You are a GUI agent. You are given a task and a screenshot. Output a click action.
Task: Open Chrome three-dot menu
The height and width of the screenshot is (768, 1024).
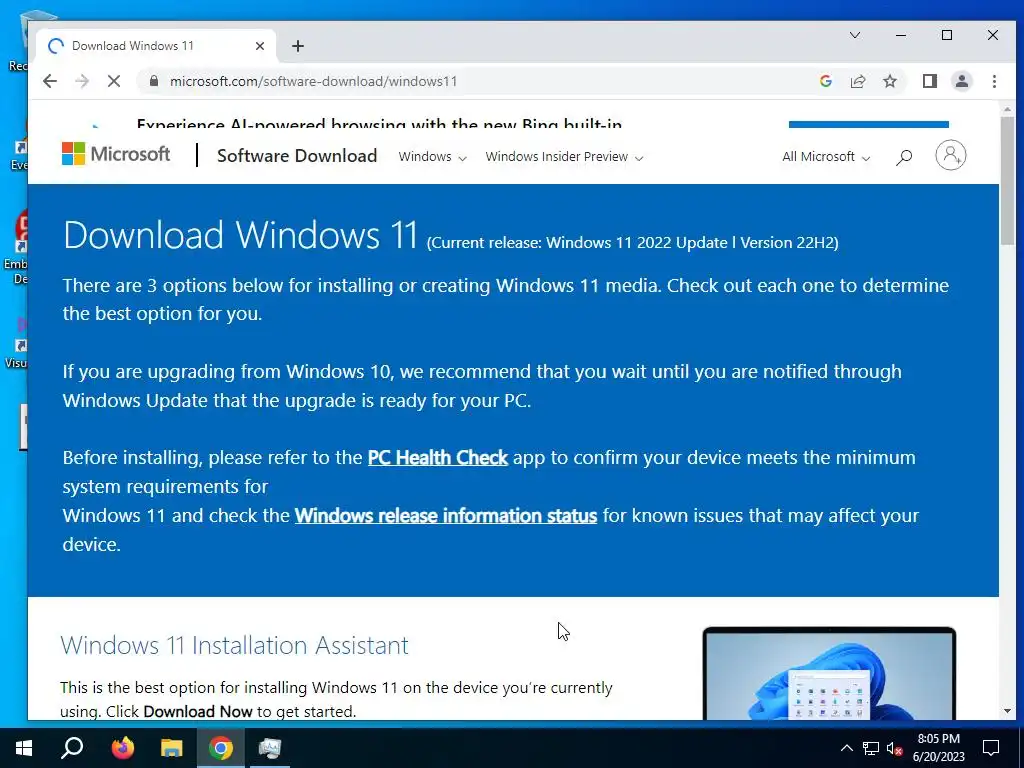click(x=994, y=81)
